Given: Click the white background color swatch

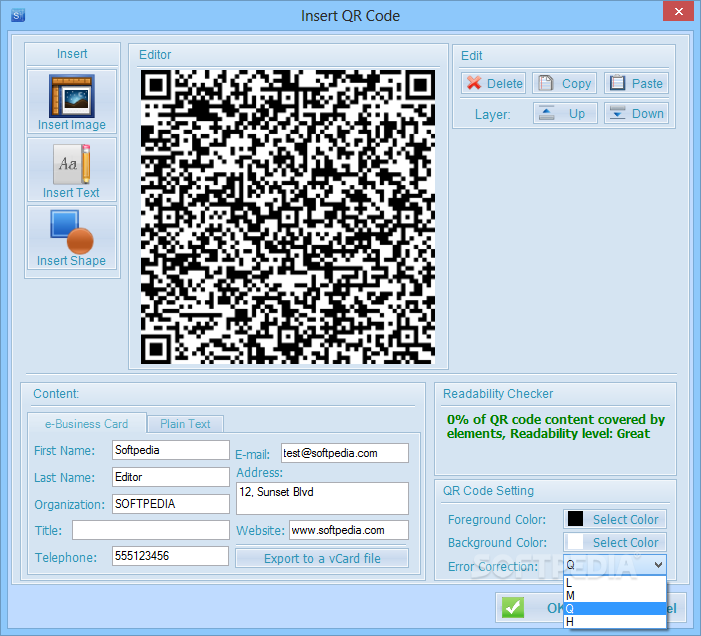Looking at the screenshot, I should (575, 542).
